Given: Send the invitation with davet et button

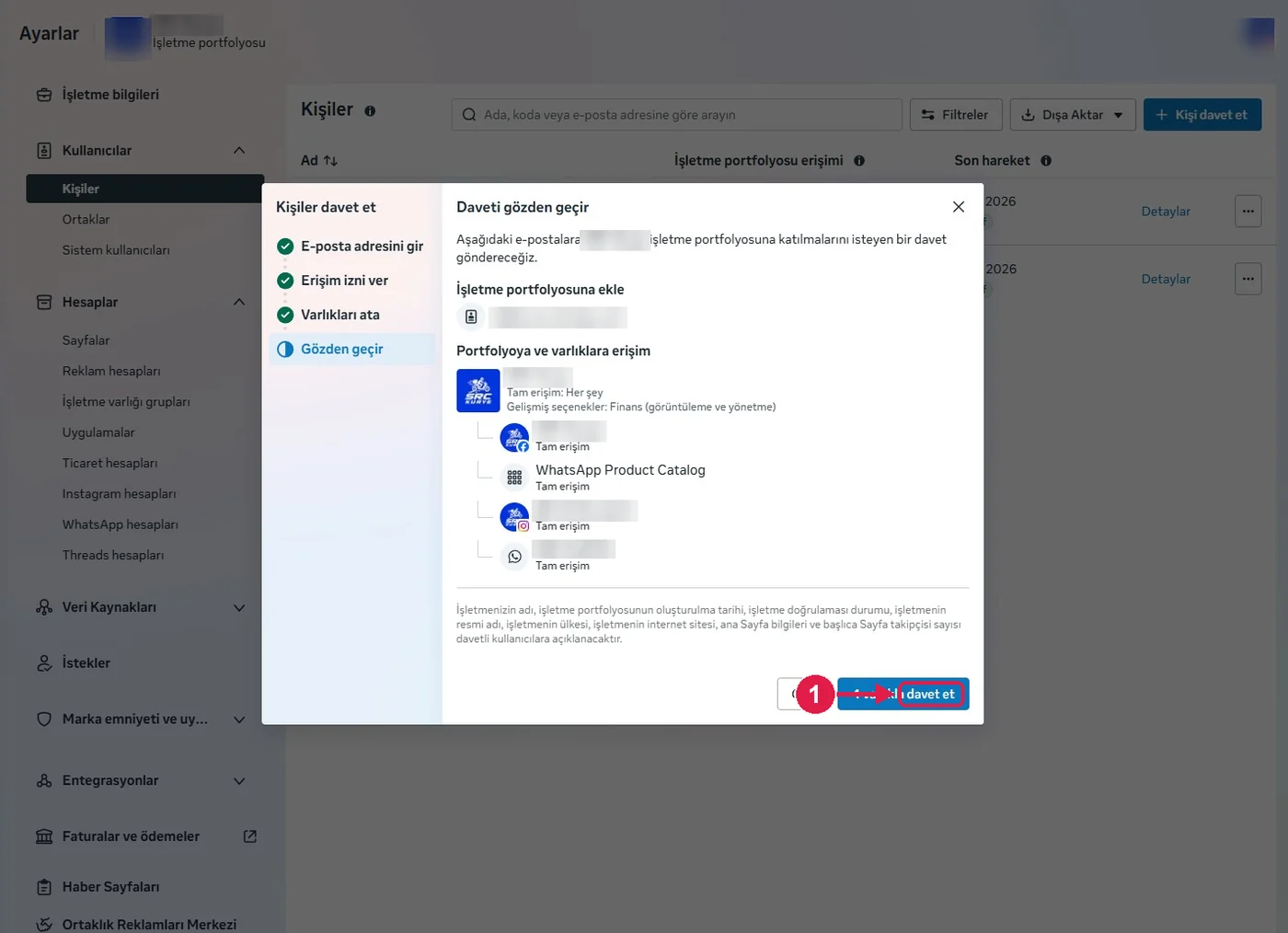Looking at the screenshot, I should (903, 694).
